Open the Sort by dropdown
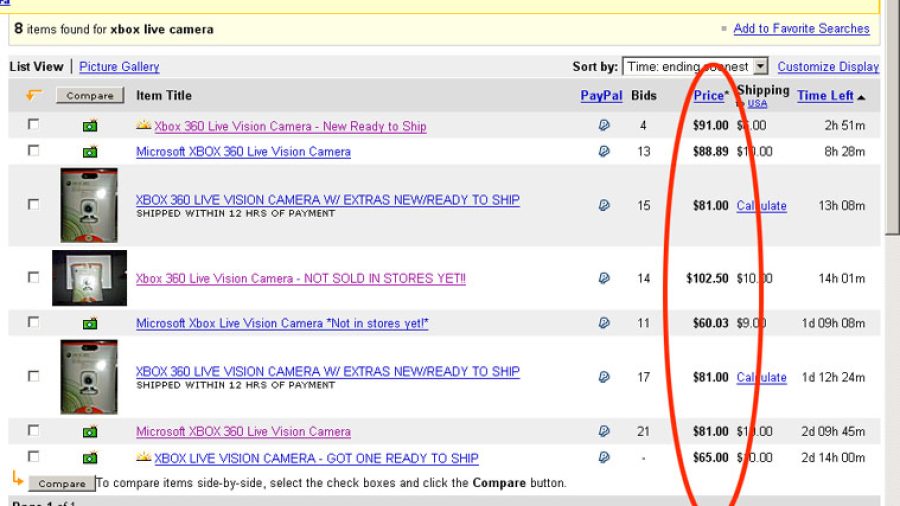900x506 pixels. point(695,67)
